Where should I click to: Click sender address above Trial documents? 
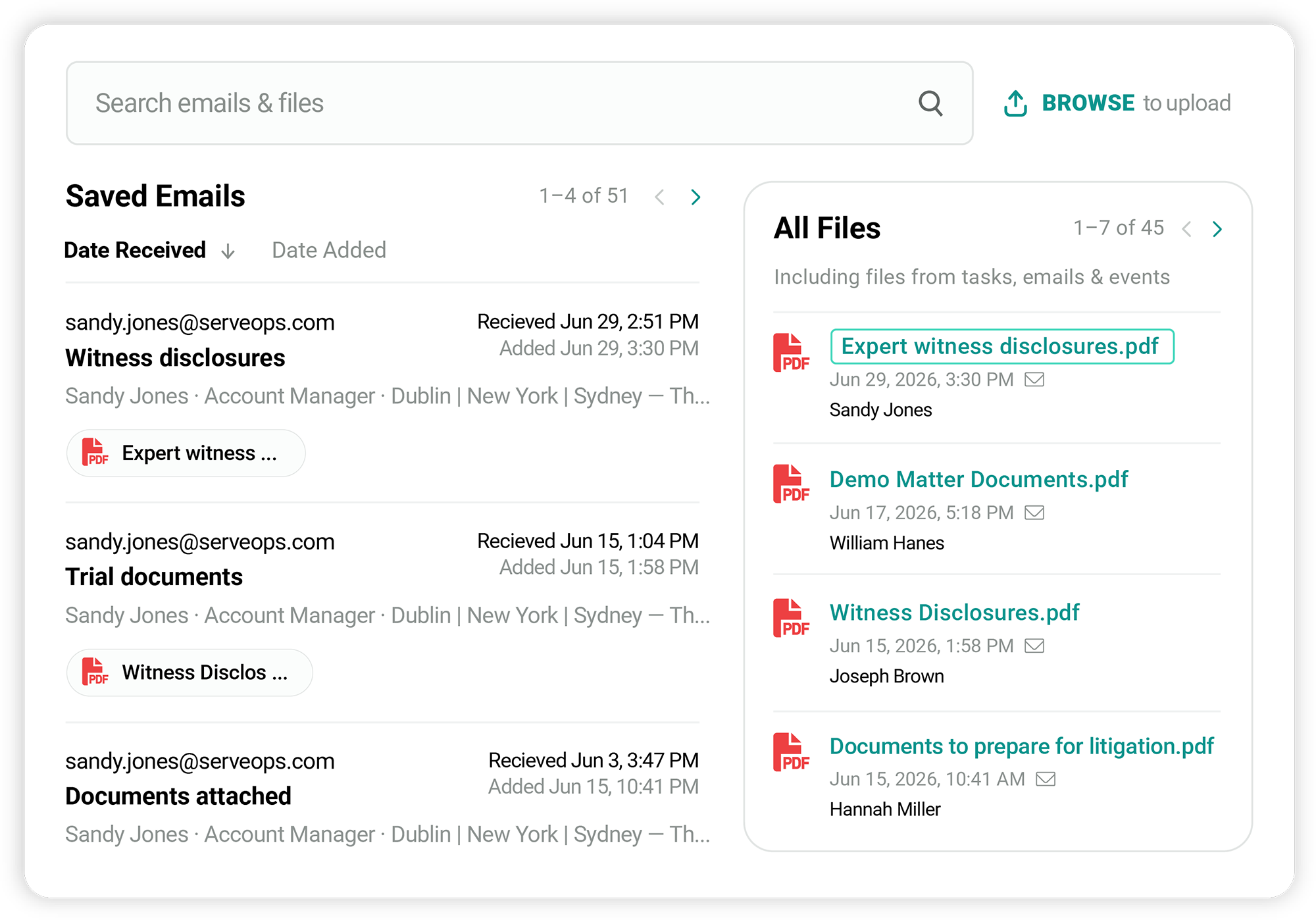tap(200, 542)
